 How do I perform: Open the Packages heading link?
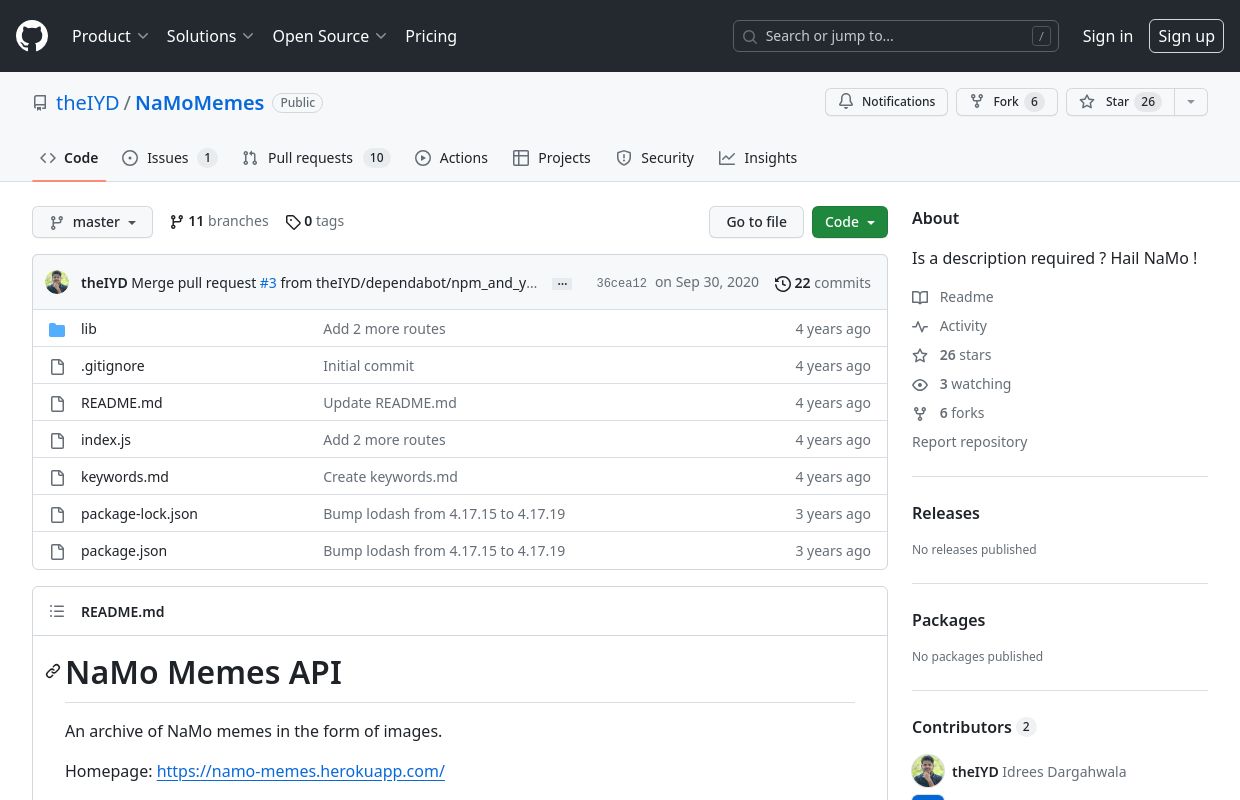(x=948, y=620)
